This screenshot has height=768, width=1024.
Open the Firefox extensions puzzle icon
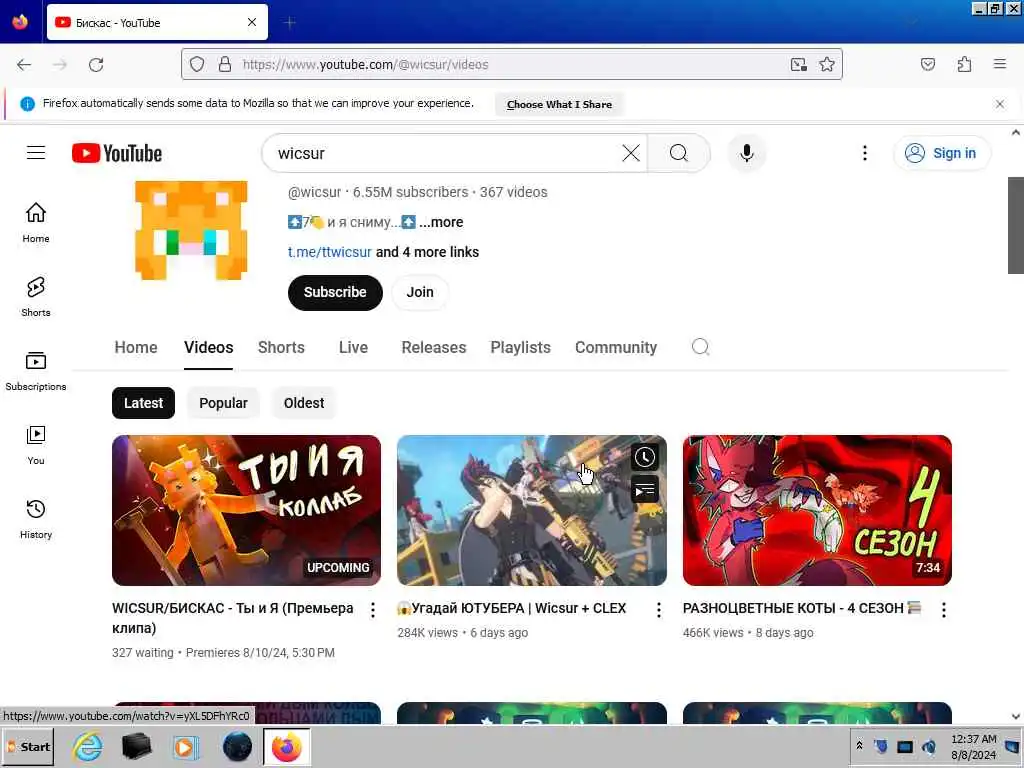(964, 64)
